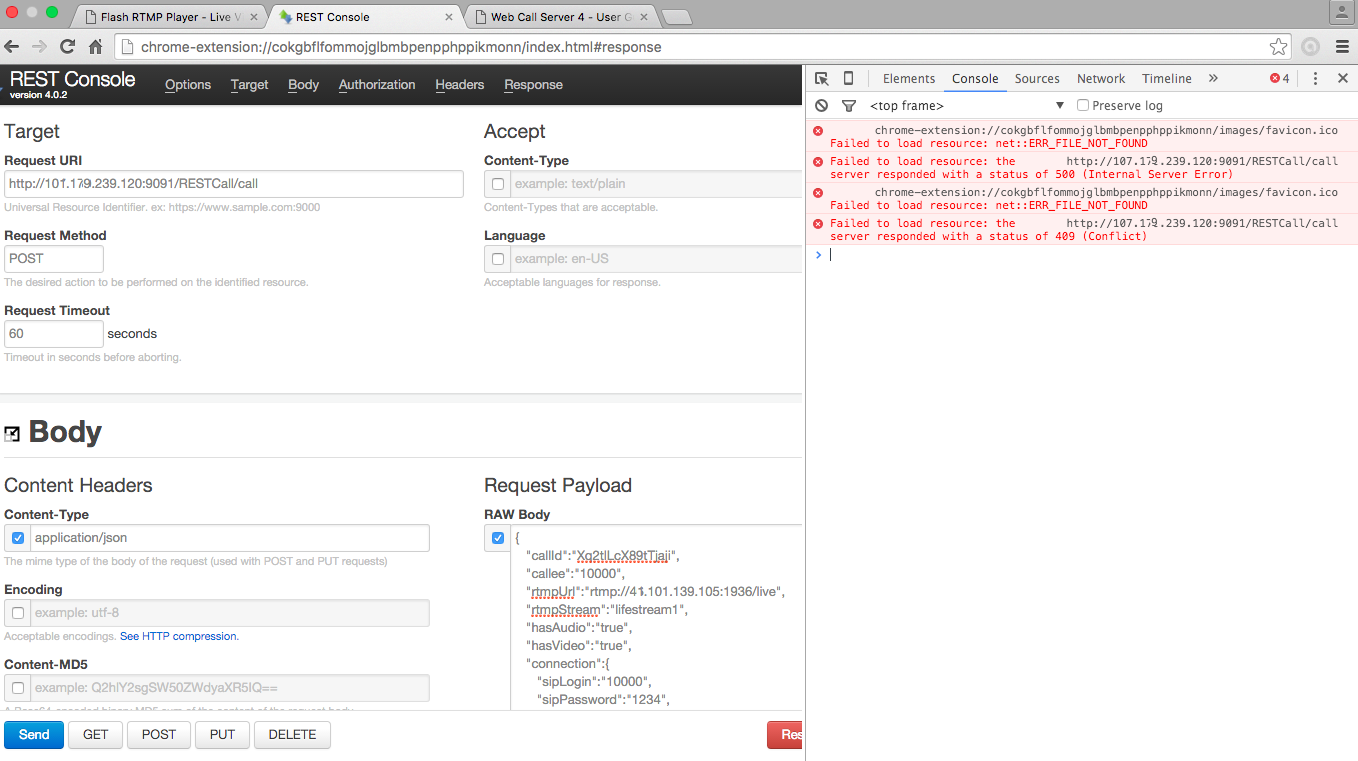Select the DevTools inspect element icon

point(821,78)
